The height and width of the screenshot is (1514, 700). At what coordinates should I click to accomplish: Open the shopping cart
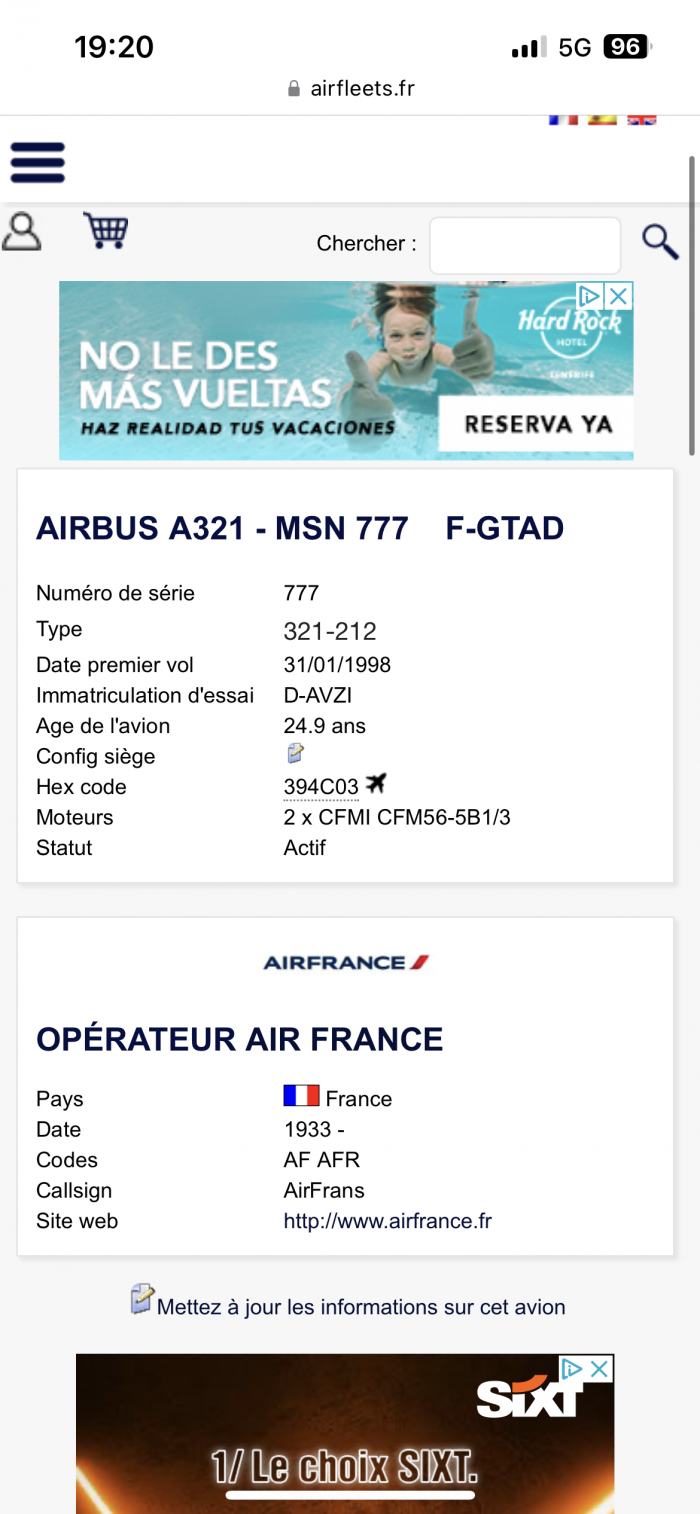pyautogui.click(x=106, y=230)
